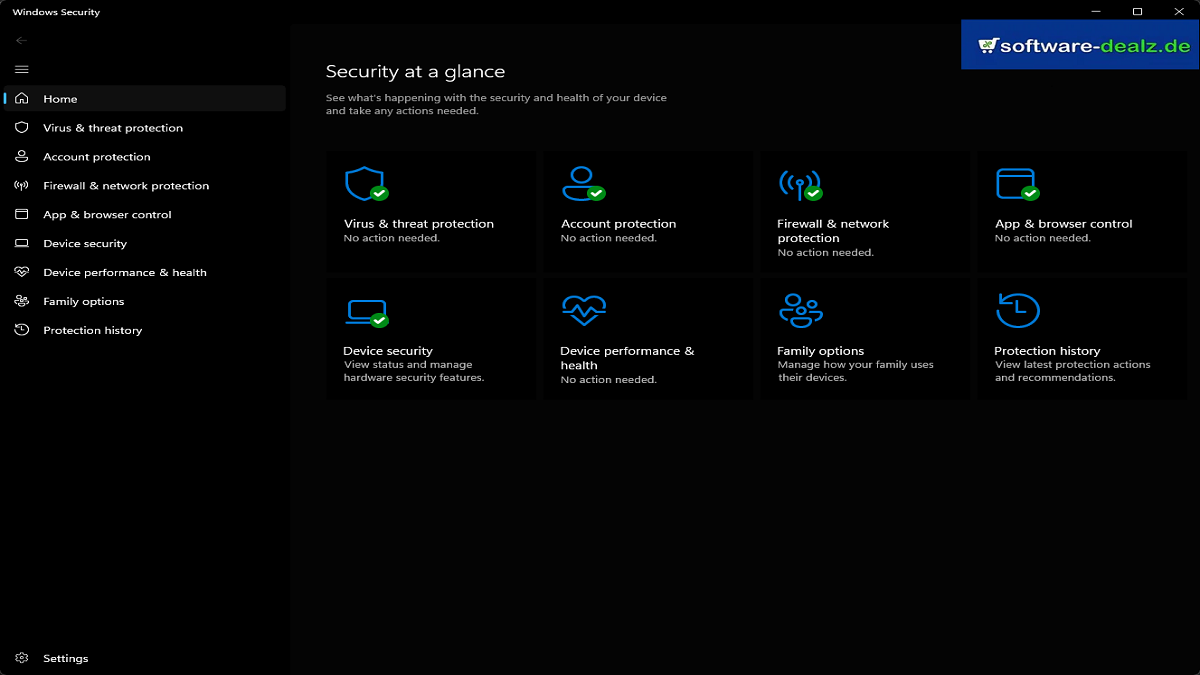This screenshot has height=675, width=1200.
Task: Click the App & browser control sidebar icon
Action: point(20,214)
